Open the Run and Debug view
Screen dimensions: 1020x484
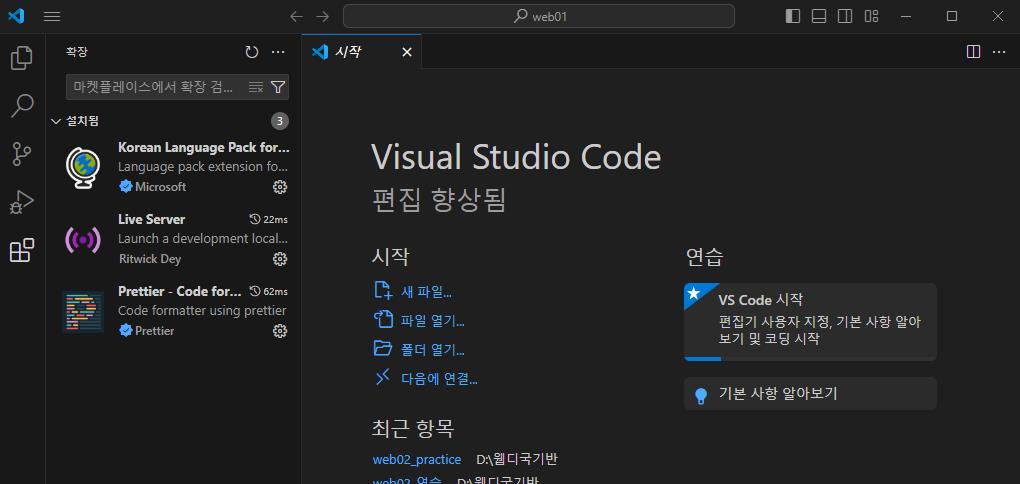point(22,202)
